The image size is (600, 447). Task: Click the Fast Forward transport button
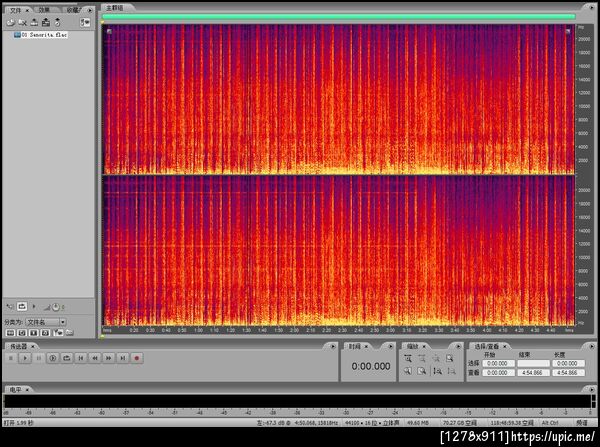(109, 358)
